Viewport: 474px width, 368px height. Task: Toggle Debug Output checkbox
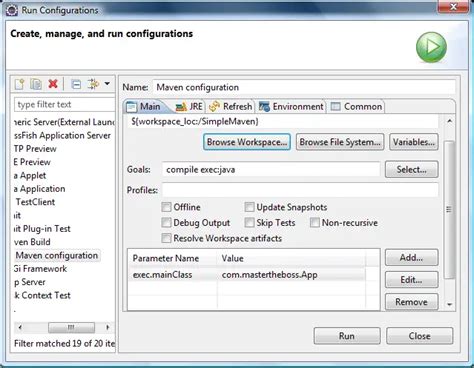pos(166,222)
